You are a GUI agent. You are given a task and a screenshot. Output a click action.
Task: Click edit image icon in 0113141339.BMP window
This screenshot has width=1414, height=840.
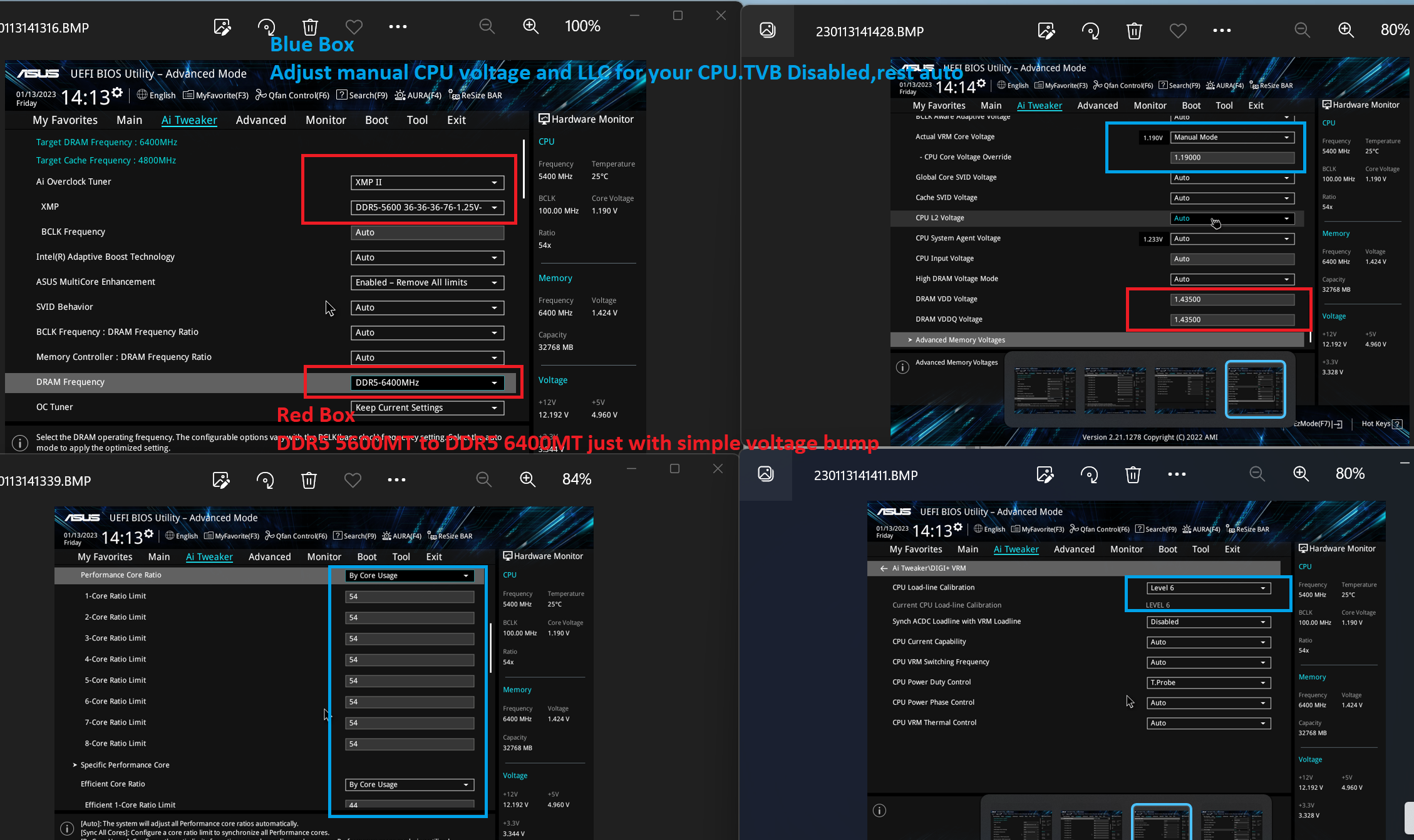pyautogui.click(x=221, y=480)
